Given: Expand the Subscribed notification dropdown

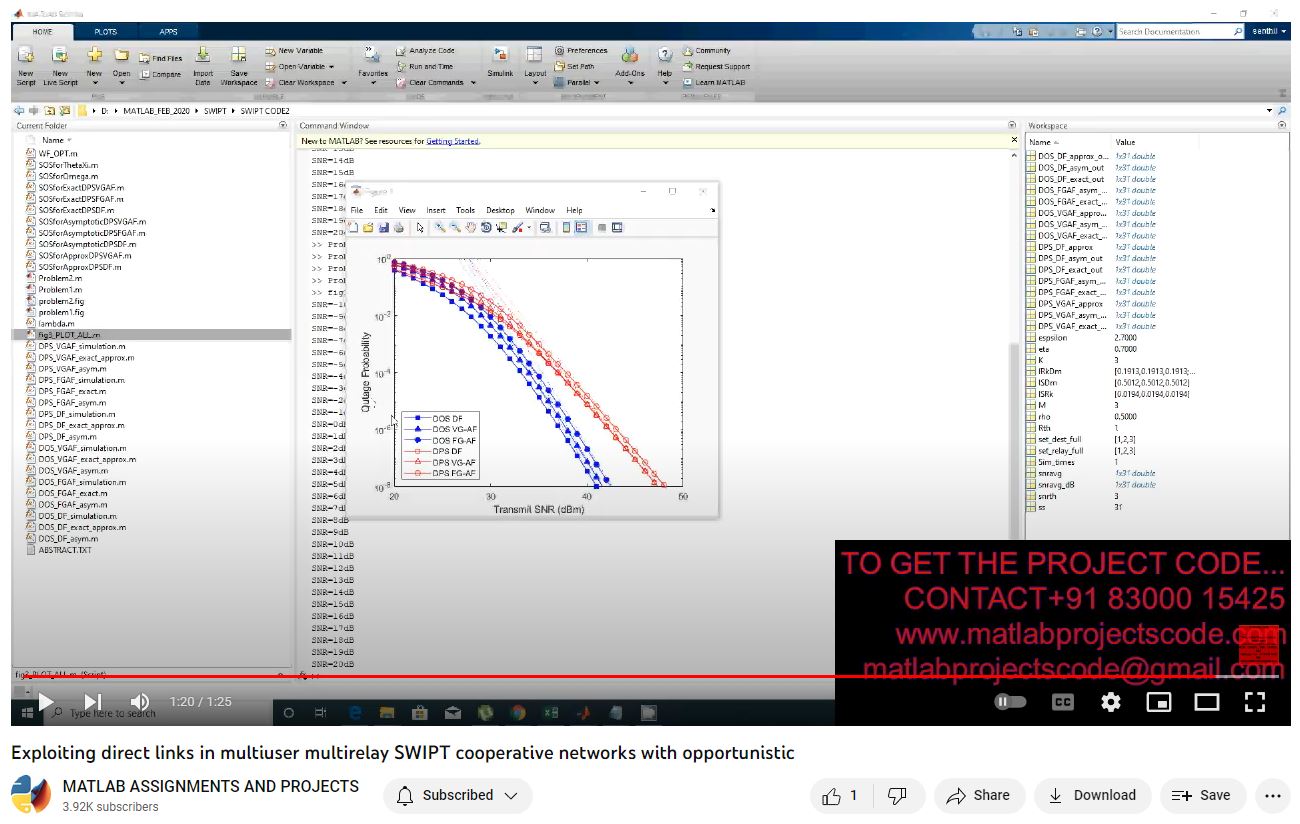Looking at the screenshot, I should click(458, 796).
